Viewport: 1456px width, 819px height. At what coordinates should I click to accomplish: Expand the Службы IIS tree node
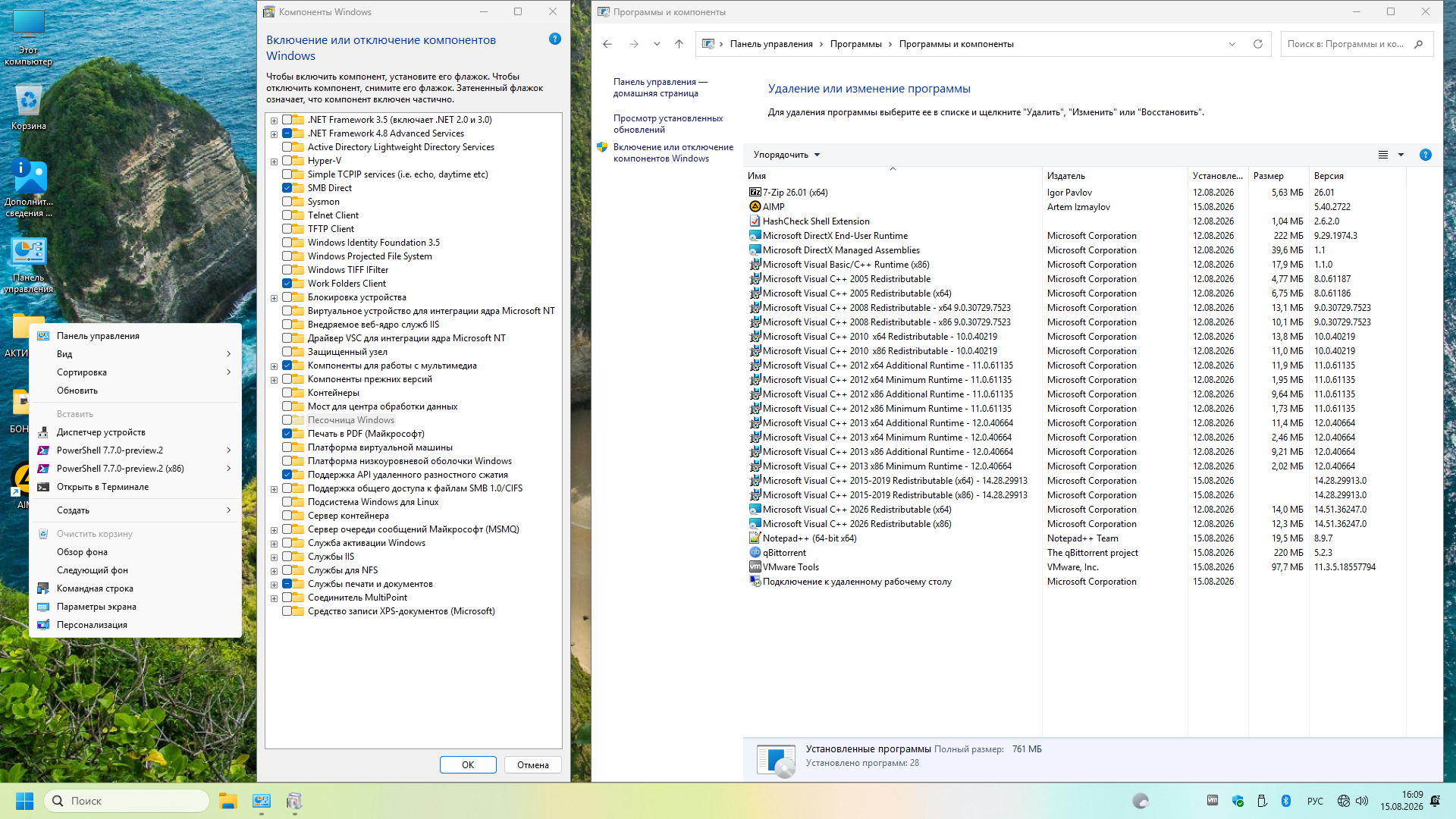(274, 557)
